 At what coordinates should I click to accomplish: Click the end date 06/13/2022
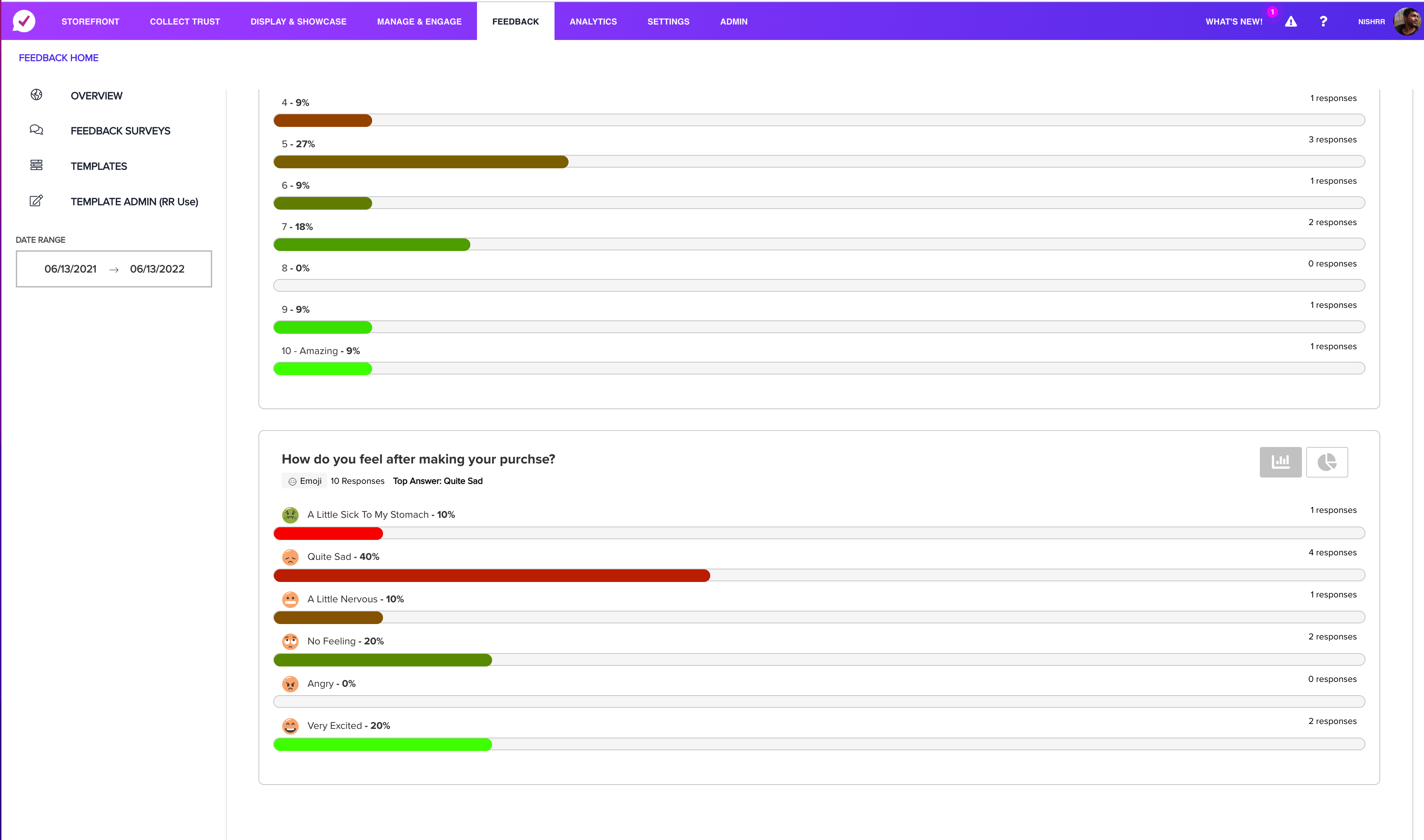tap(157, 269)
